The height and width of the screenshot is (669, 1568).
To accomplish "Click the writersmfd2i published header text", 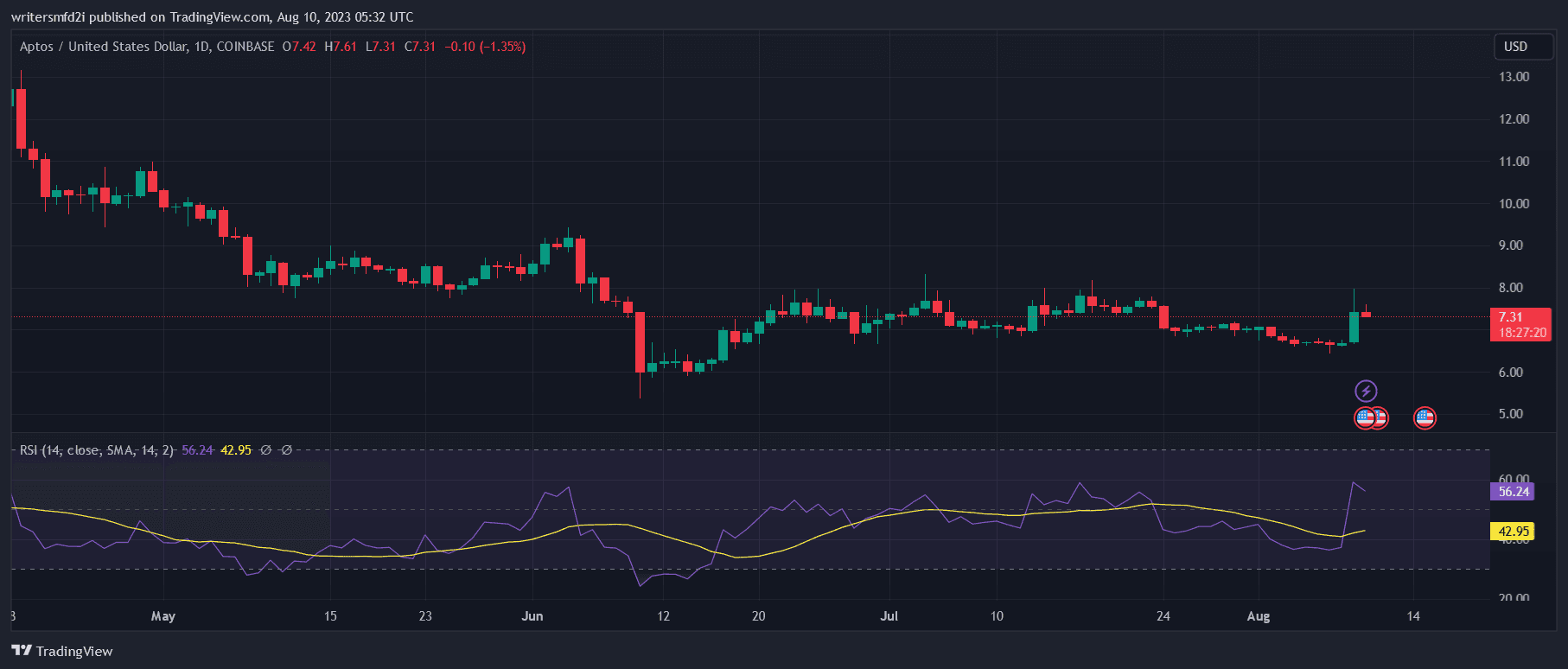I will click(x=212, y=17).
